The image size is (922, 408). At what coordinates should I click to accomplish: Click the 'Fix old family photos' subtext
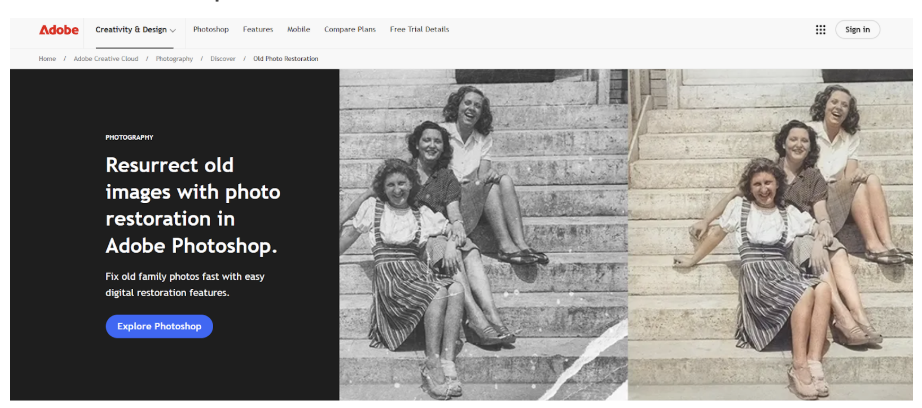pyautogui.click(x=185, y=284)
